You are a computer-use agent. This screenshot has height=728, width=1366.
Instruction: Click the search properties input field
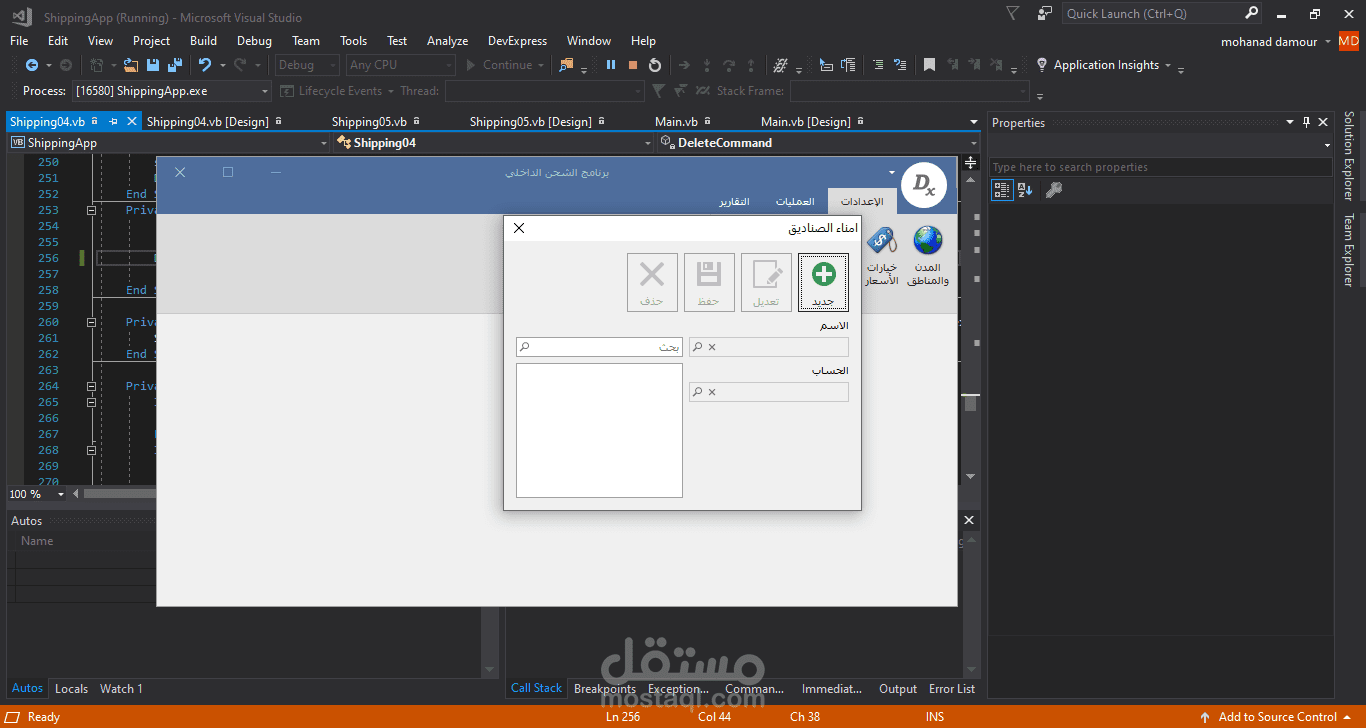coord(1161,167)
